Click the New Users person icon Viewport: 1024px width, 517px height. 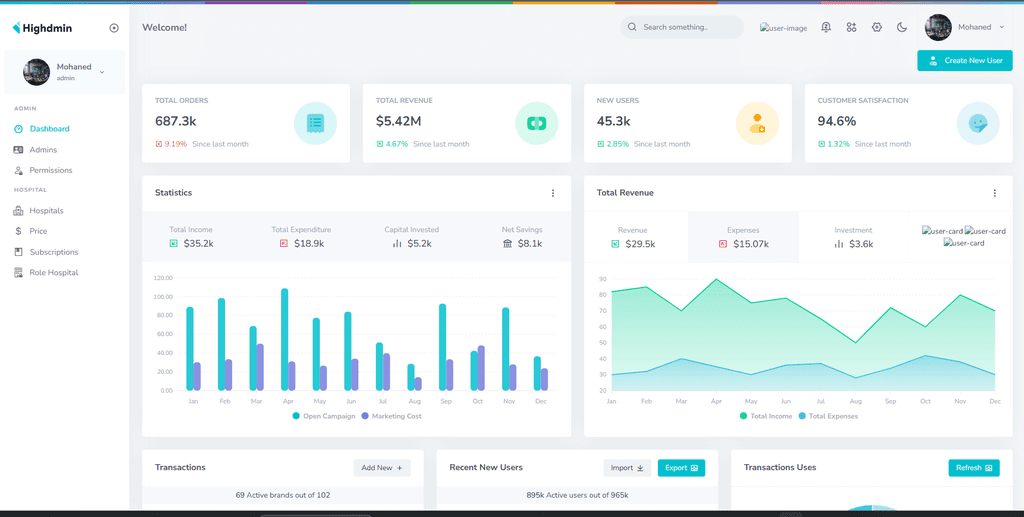pos(757,123)
